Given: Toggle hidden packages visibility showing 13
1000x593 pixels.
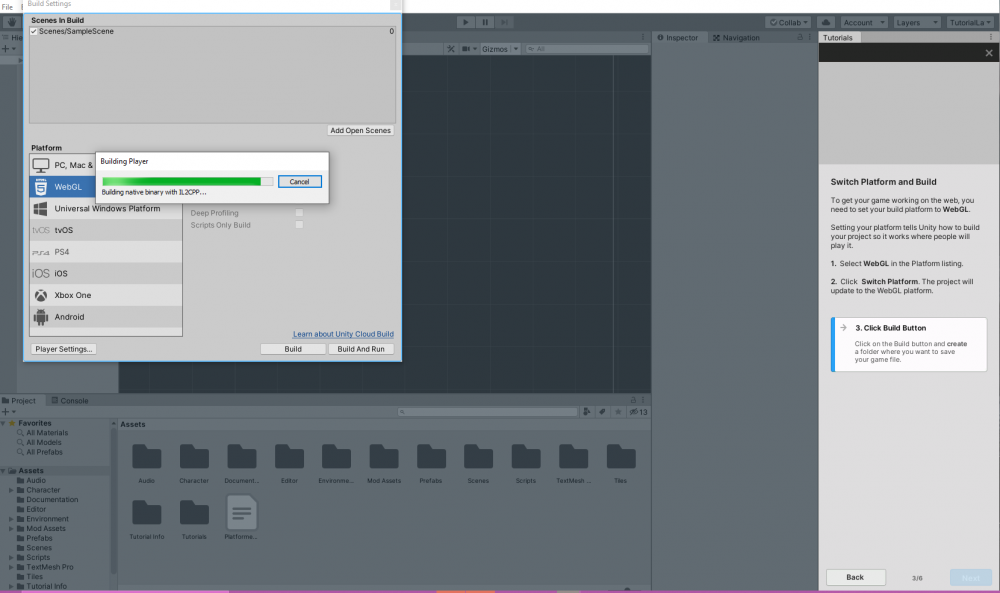Looking at the screenshot, I should [638, 412].
